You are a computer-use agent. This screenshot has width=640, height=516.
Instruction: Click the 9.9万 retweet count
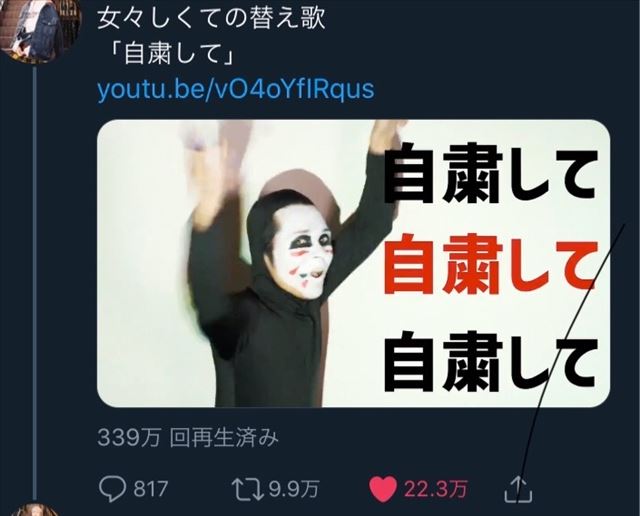(x=293, y=489)
